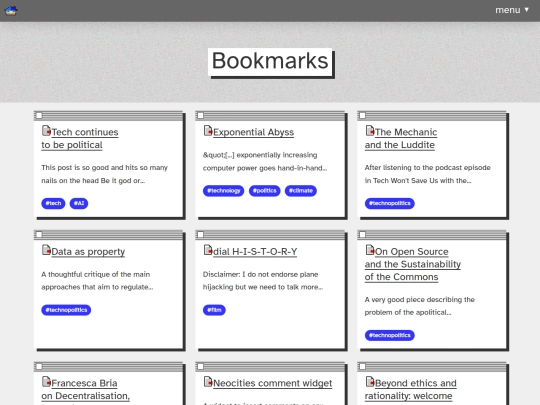Click window box on Mechanic and Luddite card titlebar
The width and height of the screenshot is (540, 405).
click(362, 115)
